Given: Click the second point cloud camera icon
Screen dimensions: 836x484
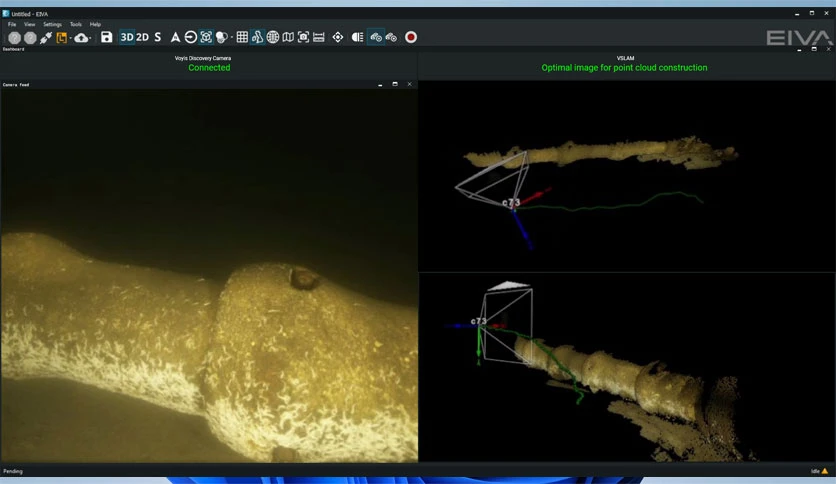Looking at the screenshot, I should click(x=391, y=37).
